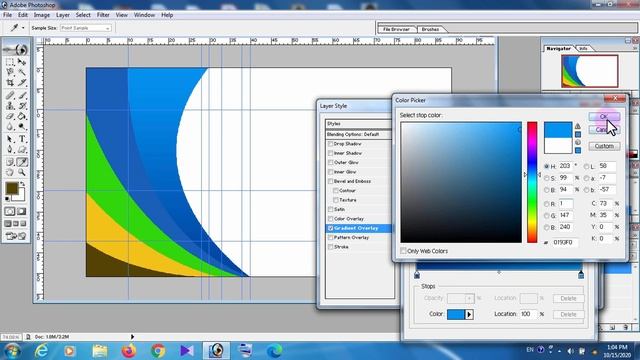Enable the Inner Shadow checkbox

[x=330, y=153]
